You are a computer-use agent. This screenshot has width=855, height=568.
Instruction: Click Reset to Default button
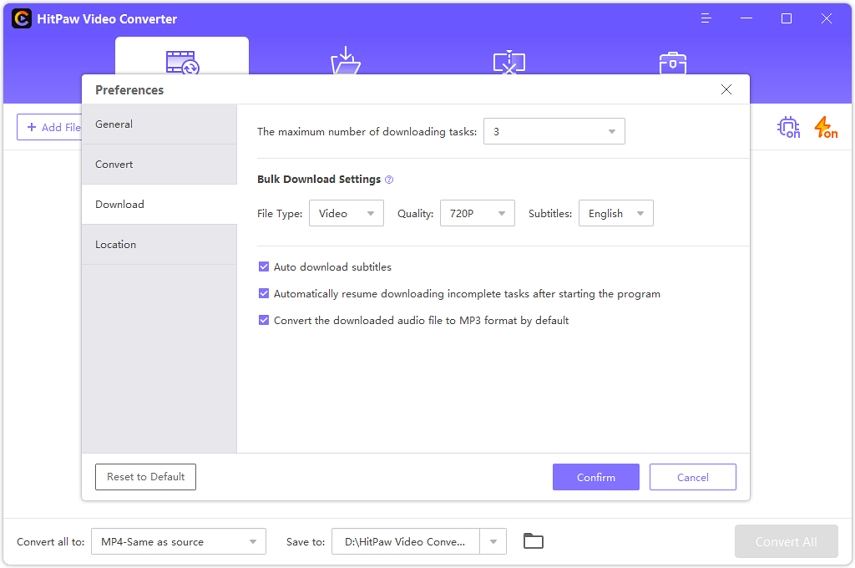pyautogui.click(x=146, y=477)
